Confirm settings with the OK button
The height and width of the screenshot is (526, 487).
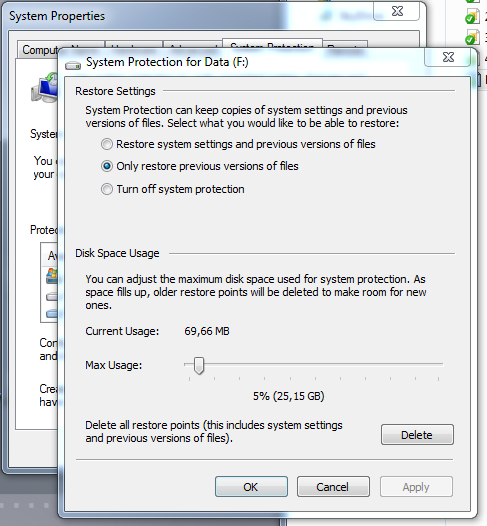click(251, 487)
